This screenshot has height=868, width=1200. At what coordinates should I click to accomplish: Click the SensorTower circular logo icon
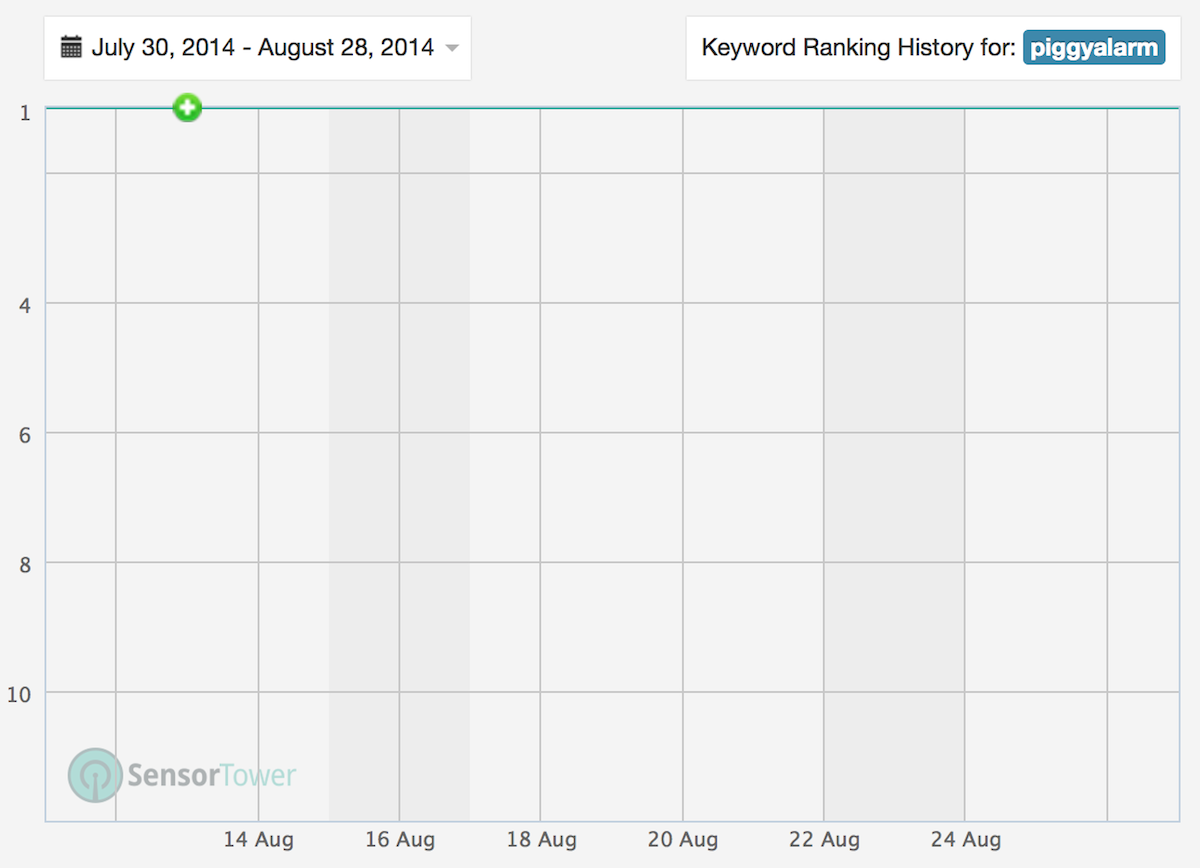(94, 775)
